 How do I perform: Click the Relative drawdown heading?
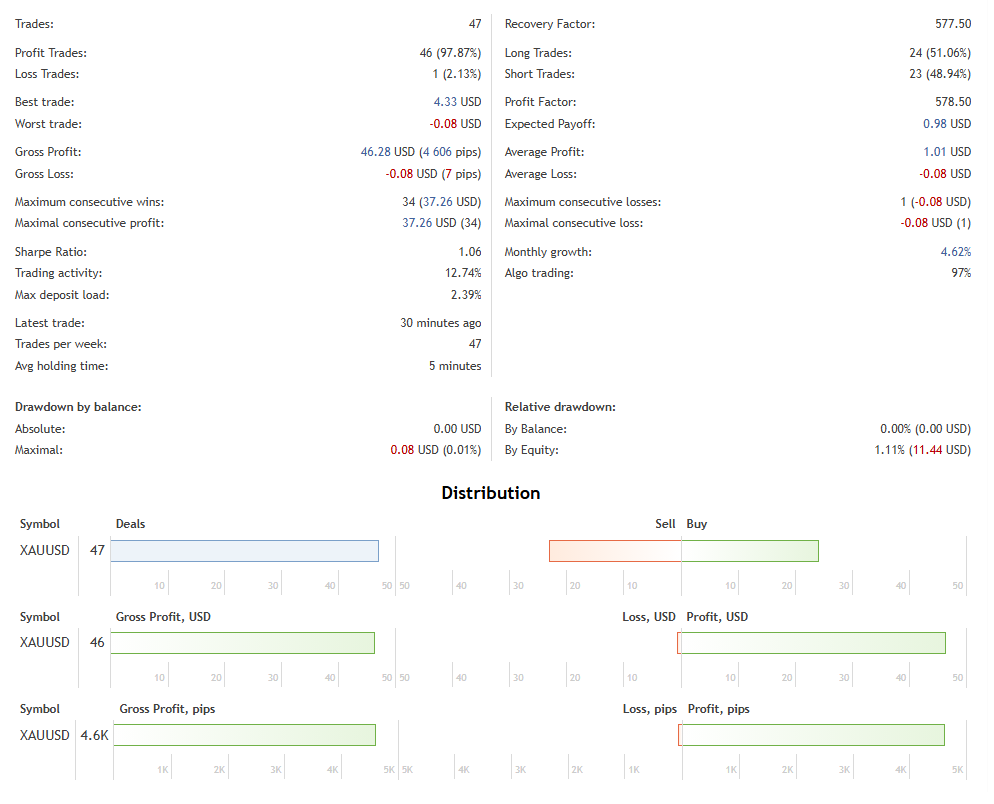click(560, 407)
